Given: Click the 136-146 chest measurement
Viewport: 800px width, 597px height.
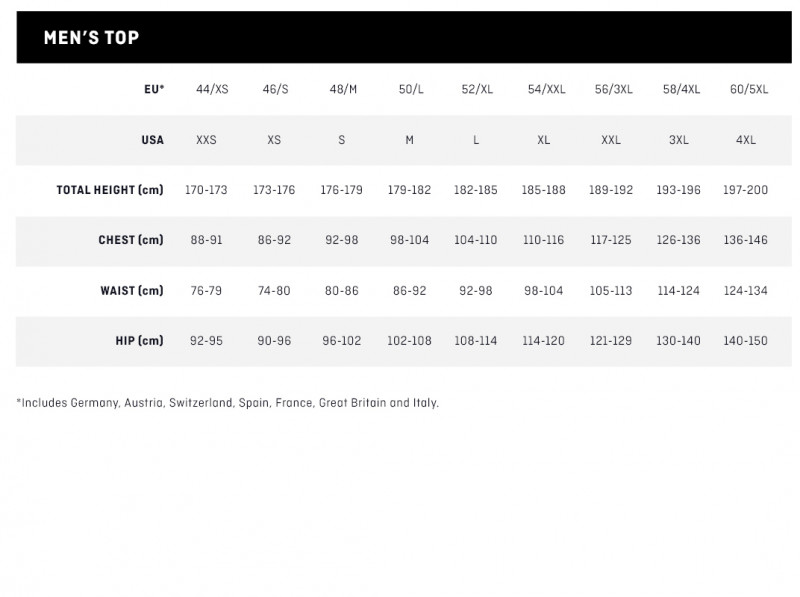Looking at the screenshot, I should [x=745, y=240].
